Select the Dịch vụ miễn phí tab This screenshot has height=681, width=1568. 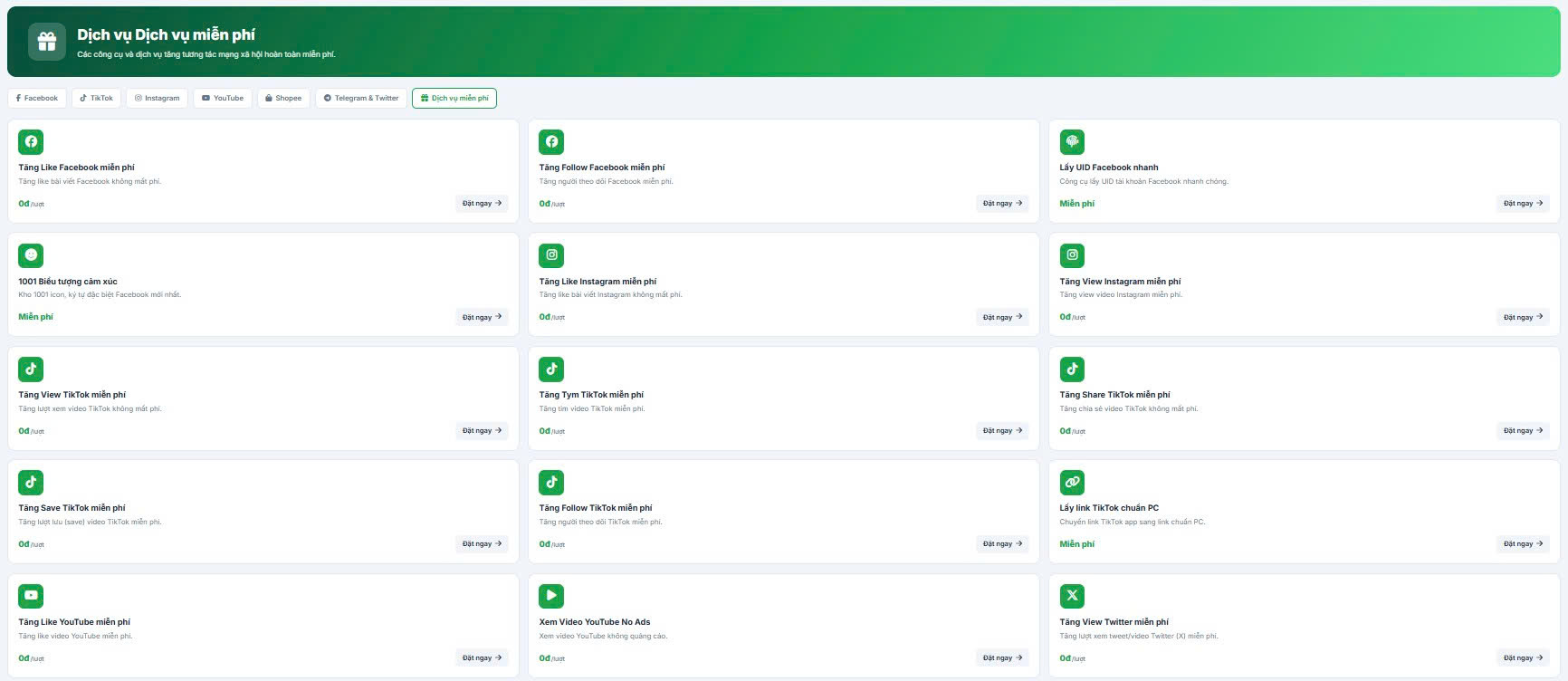(x=454, y=98)
